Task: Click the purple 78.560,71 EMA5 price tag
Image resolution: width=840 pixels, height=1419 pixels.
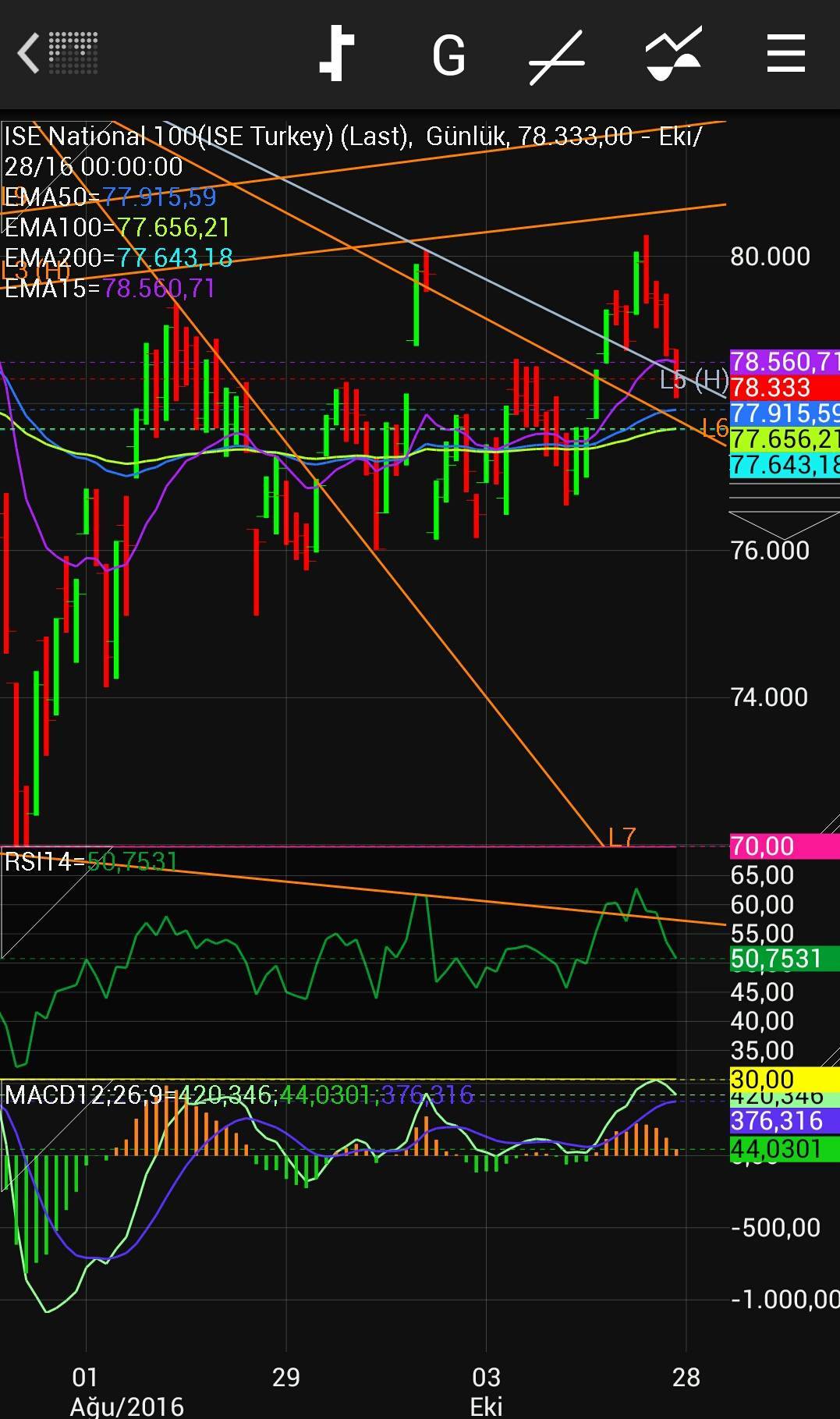Action: [x=783, y=362]
